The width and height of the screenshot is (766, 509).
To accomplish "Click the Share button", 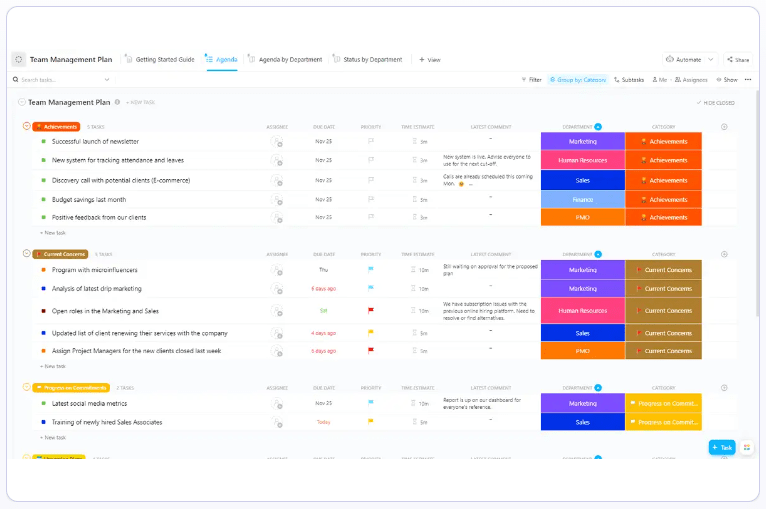I will tap(738, 60).
